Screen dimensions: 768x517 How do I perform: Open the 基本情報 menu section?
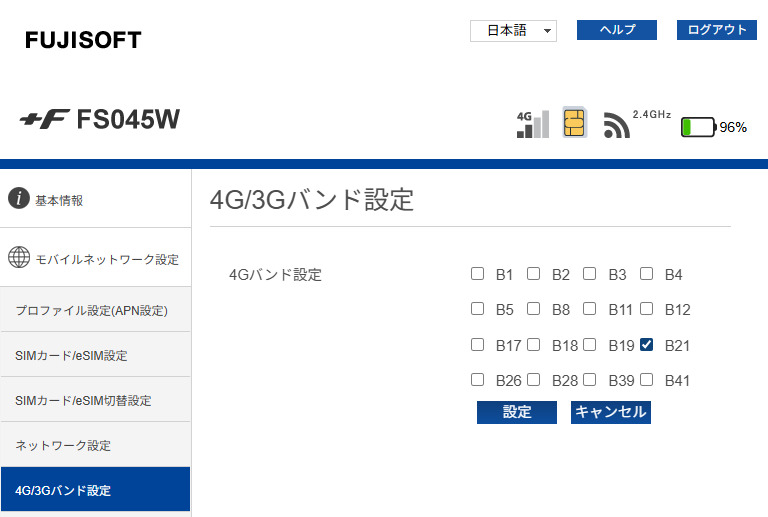point(60,200)
